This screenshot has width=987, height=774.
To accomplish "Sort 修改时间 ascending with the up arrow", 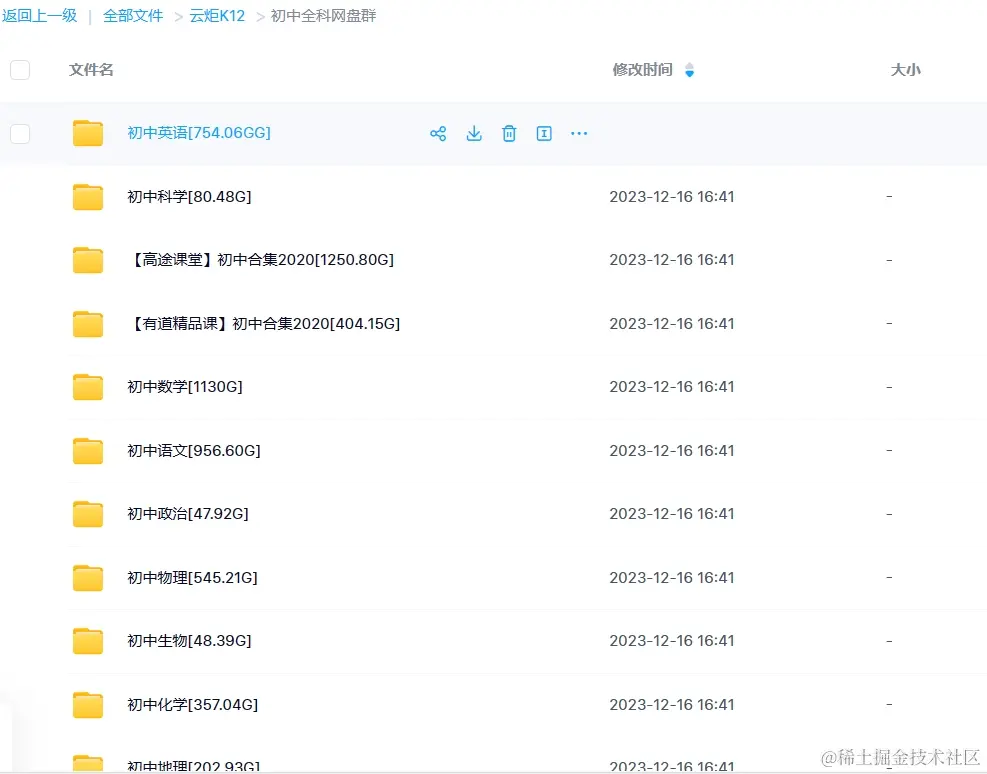I will click(690, 65).
